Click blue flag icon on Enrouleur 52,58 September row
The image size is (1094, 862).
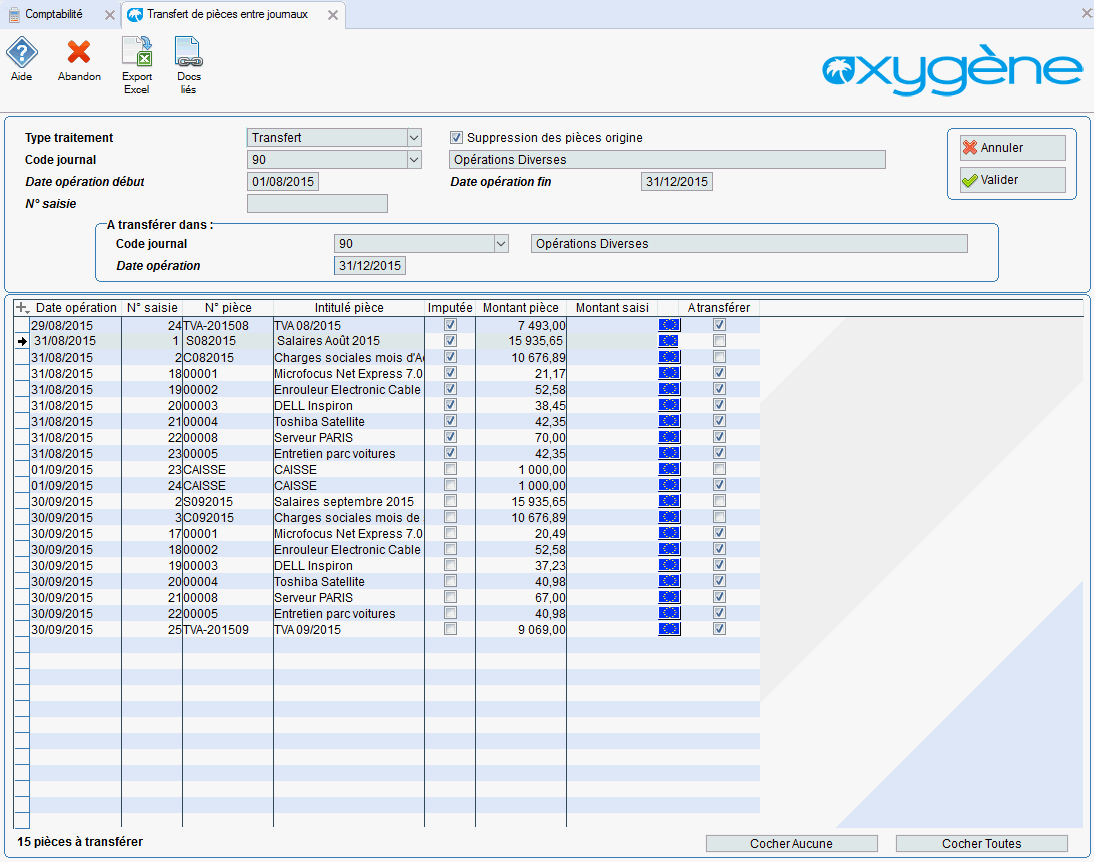pos(669,549)
